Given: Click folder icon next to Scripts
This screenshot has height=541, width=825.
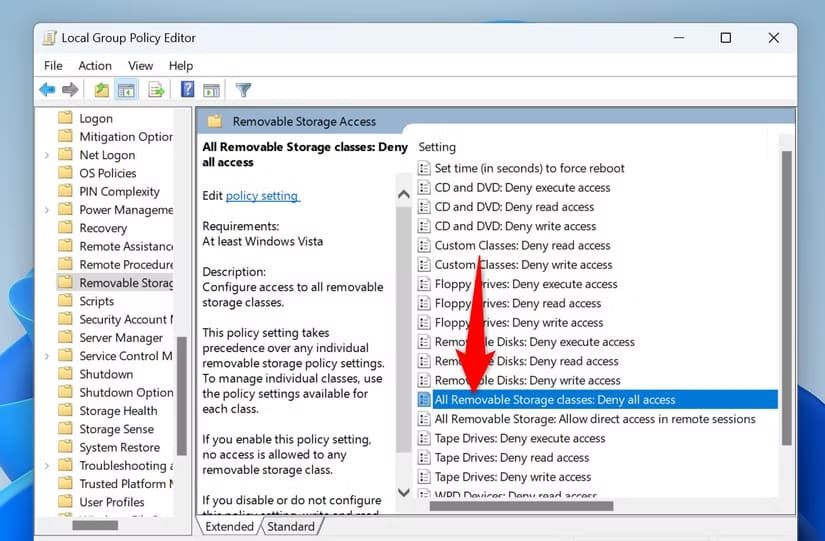Looking at the screenshot, I should (65, 300).
